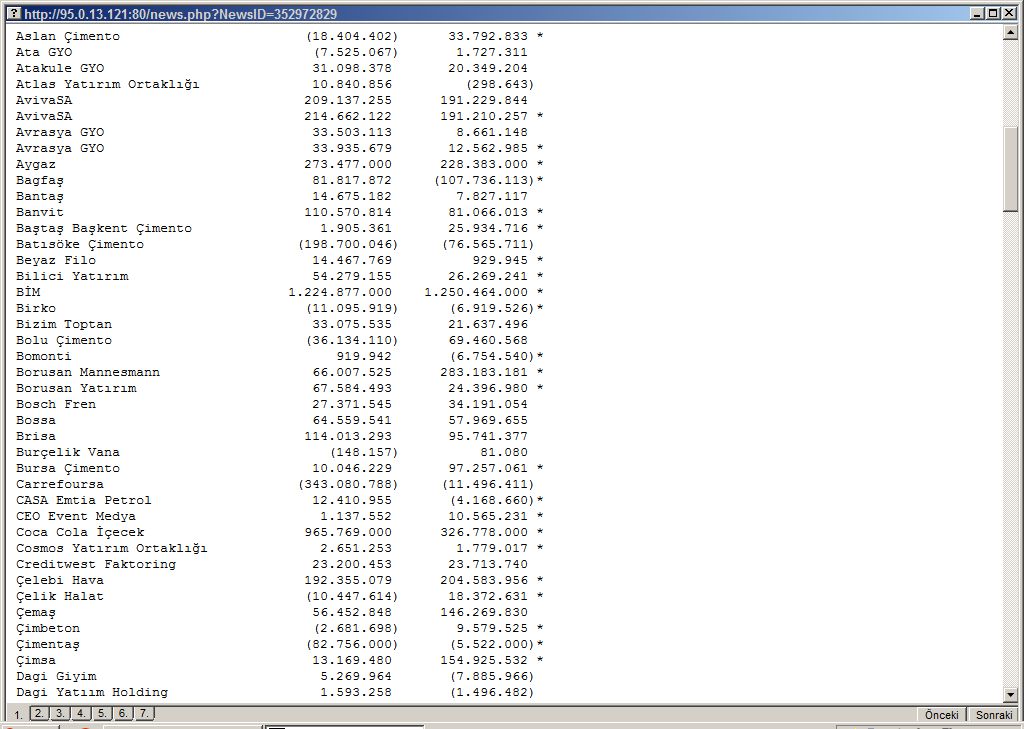This screenshot has width=1024, height=729.
Task: Click the Banvit value 110.570.814
Action: [348, 212]
